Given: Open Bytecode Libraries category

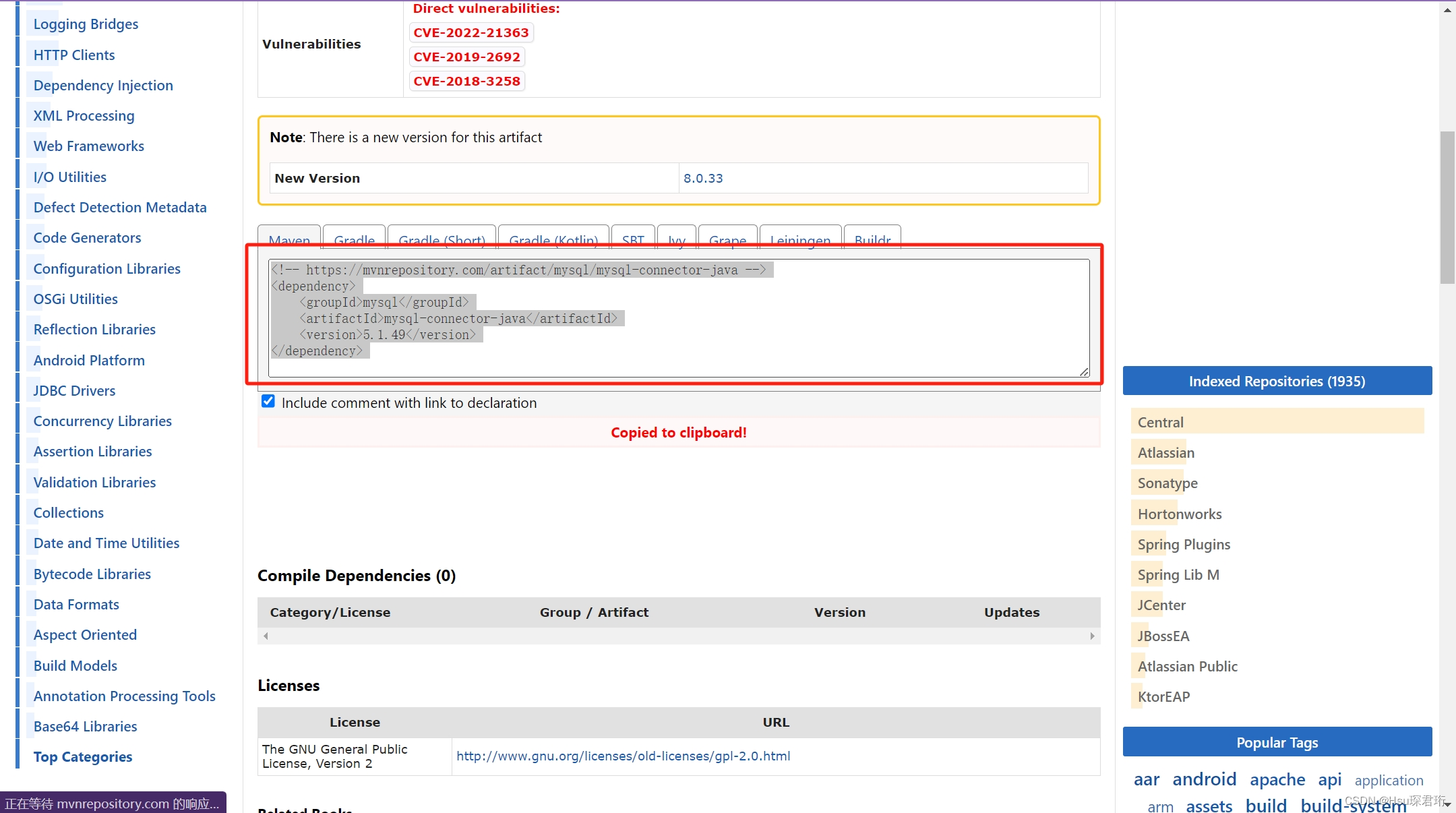Looking at the screenshot, I should coord(92,574).
